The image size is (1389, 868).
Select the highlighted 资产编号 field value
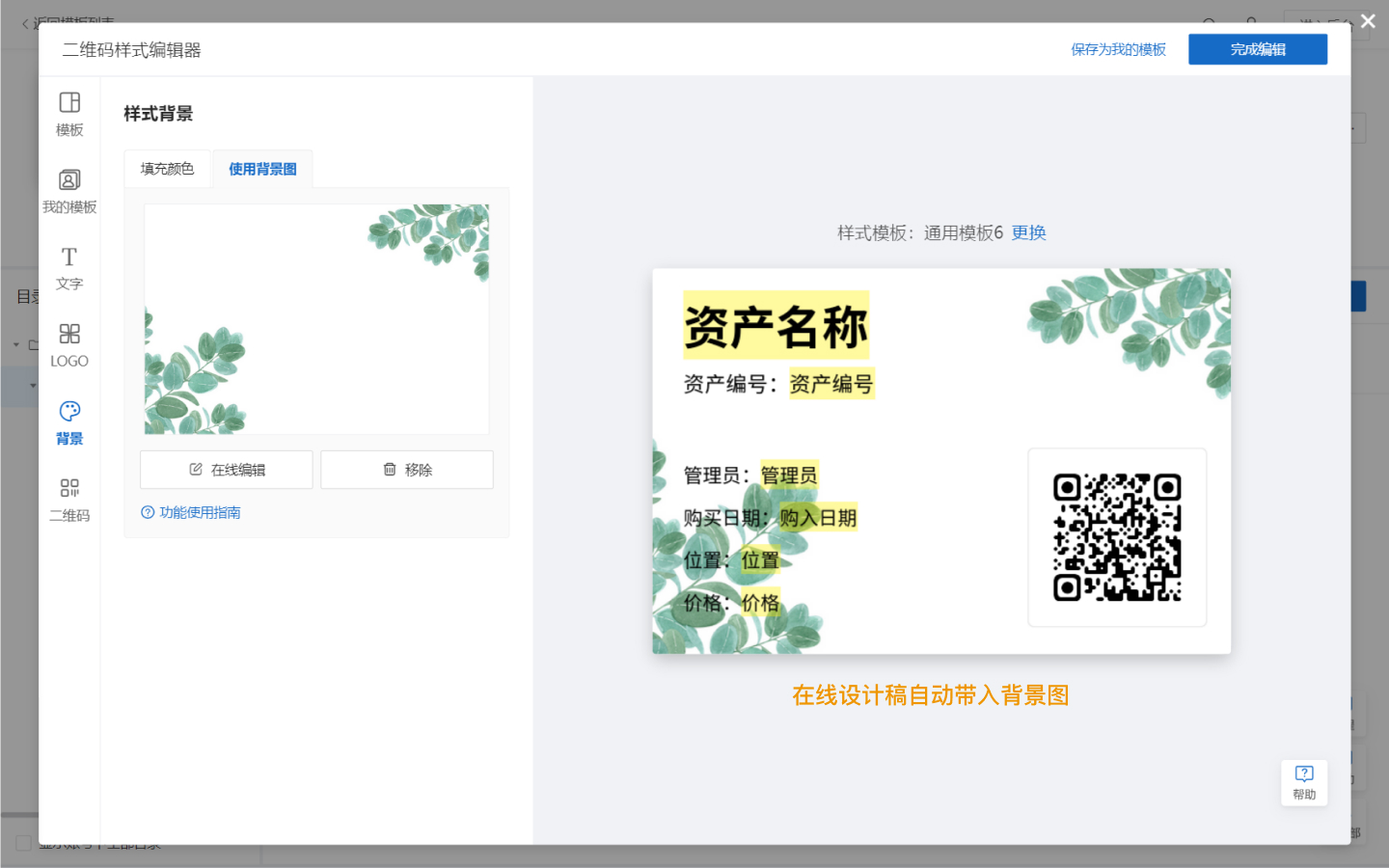coord(831,384)
